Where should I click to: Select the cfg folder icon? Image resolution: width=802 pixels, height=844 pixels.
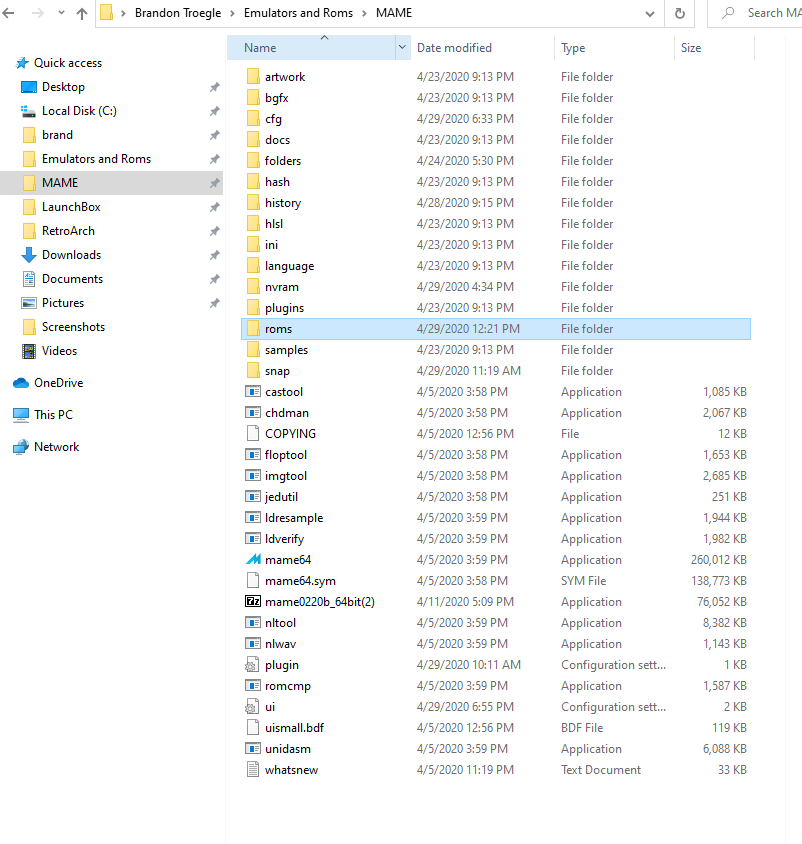[253, 118]
